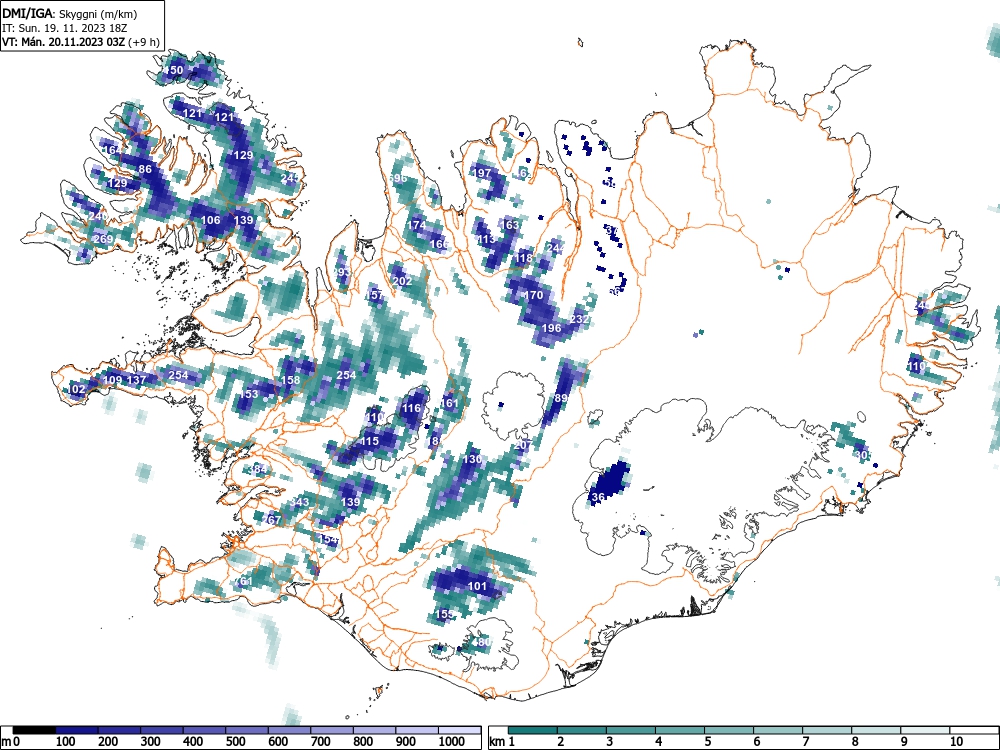Click the 130 visibility value
Image resolution: width=1000 pixels, height=750 pixels.
point(472,459)
